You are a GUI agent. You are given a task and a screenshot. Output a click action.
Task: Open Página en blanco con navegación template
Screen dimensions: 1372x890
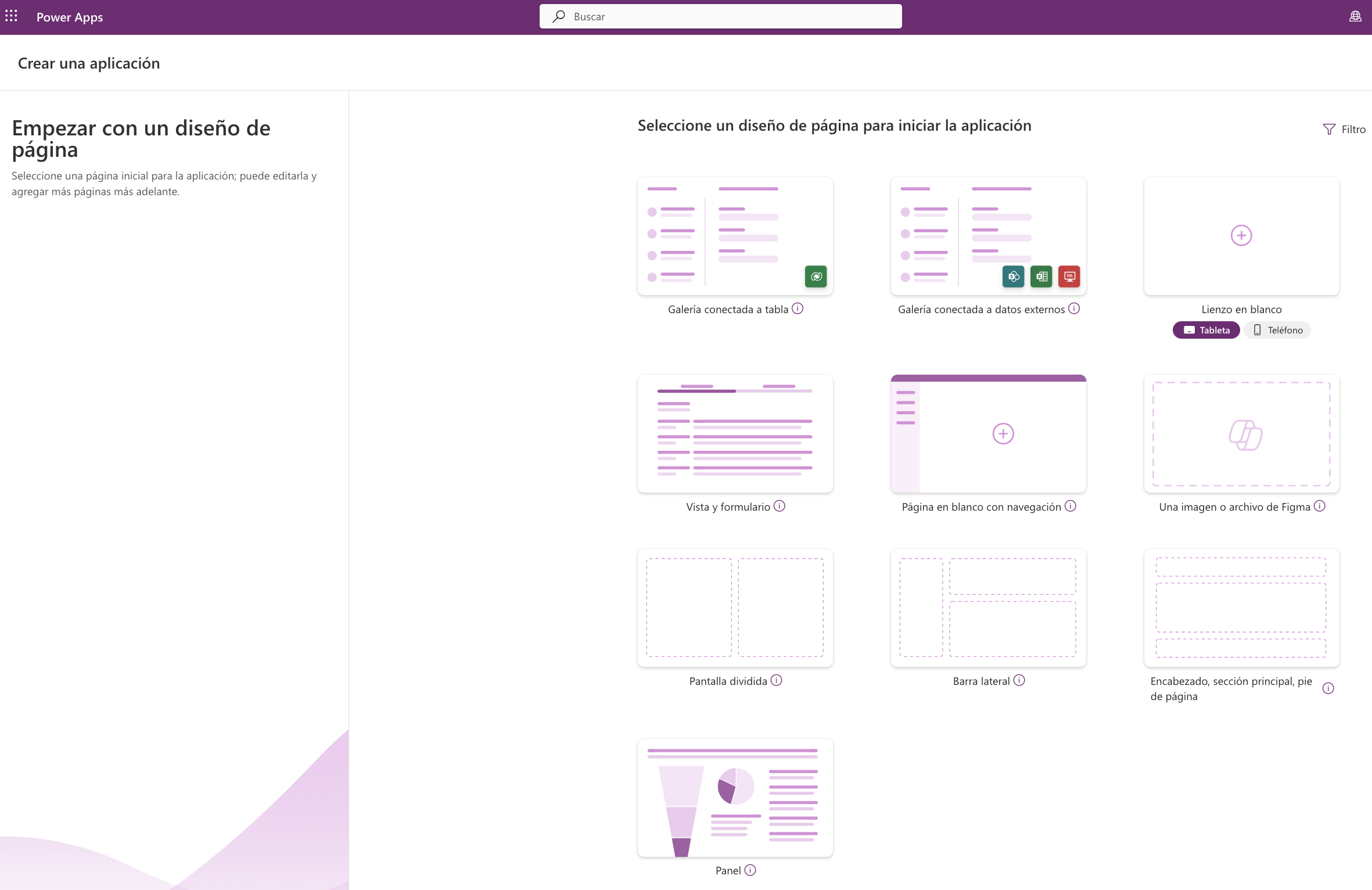pos(988,434)
